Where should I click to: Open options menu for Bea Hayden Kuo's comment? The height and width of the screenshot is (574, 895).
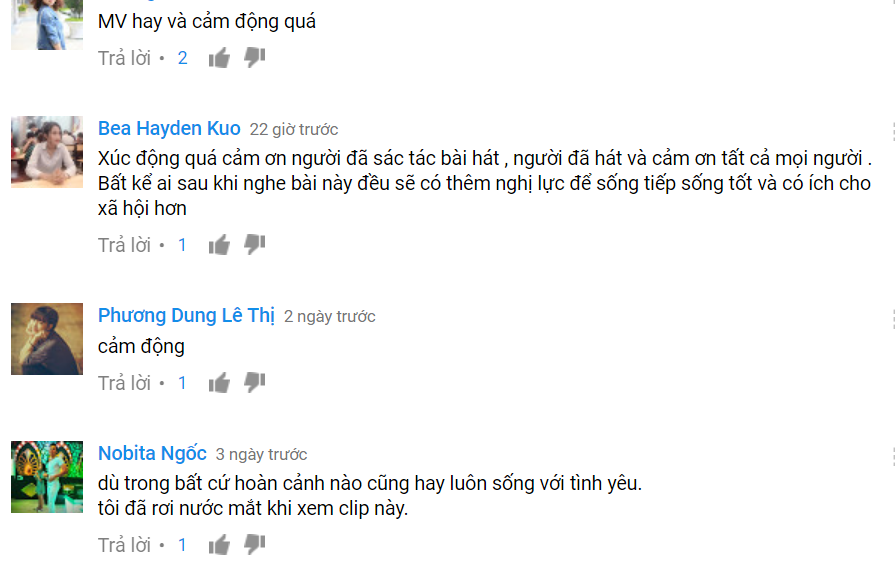pos(892,131)
